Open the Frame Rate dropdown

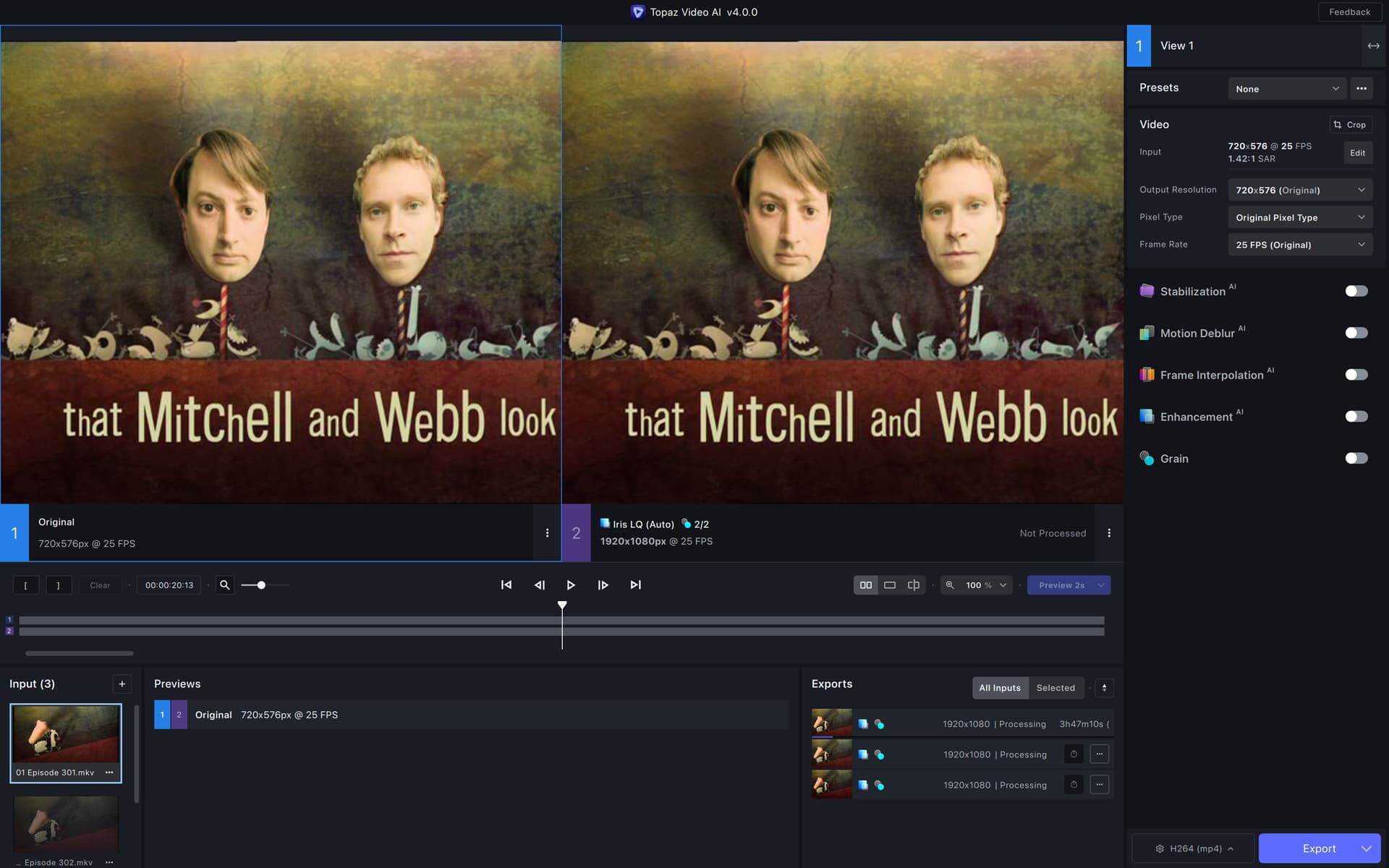click(x=1299, y=244)
